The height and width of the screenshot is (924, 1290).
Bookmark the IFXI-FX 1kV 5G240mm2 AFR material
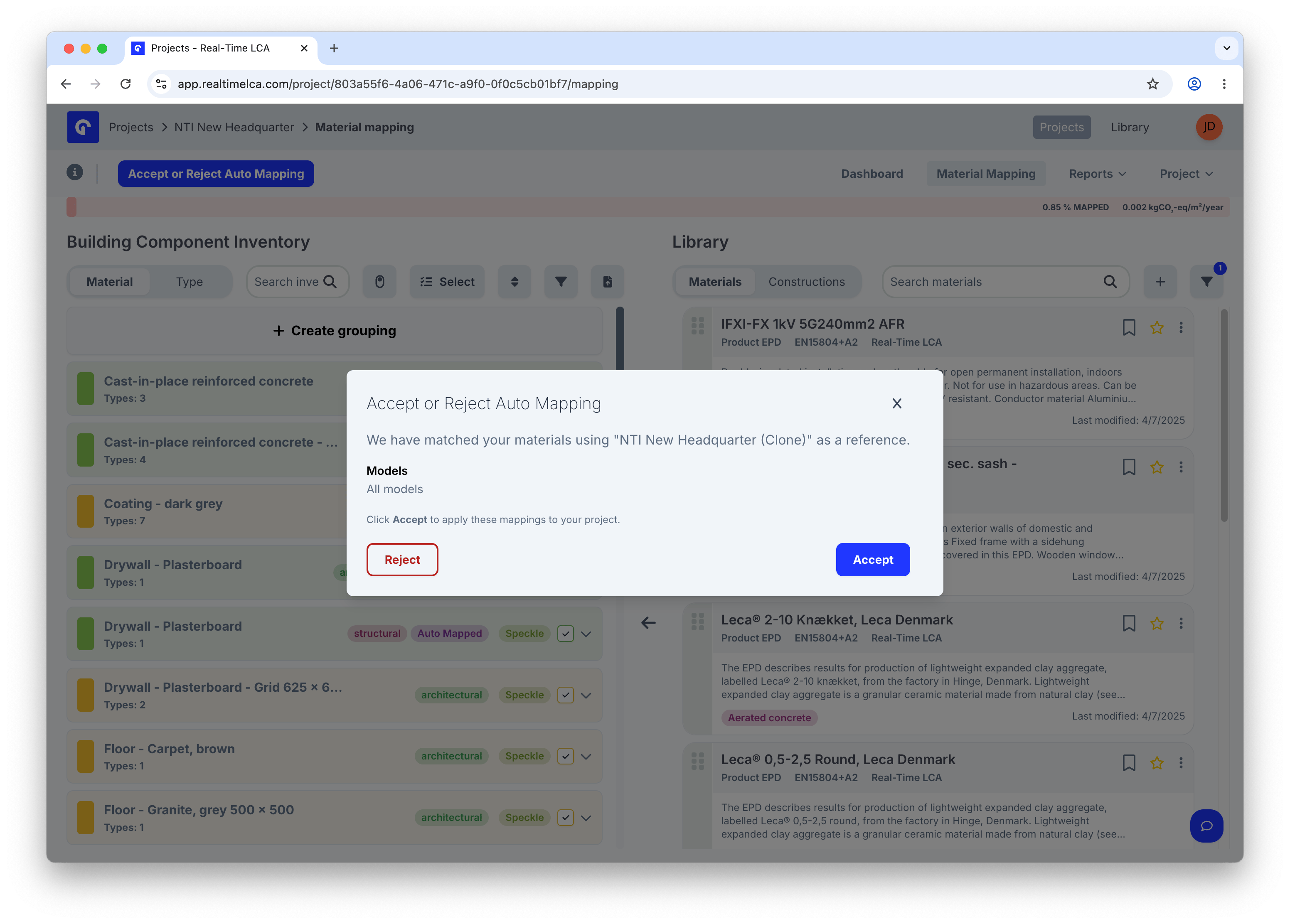(1128, 327)
